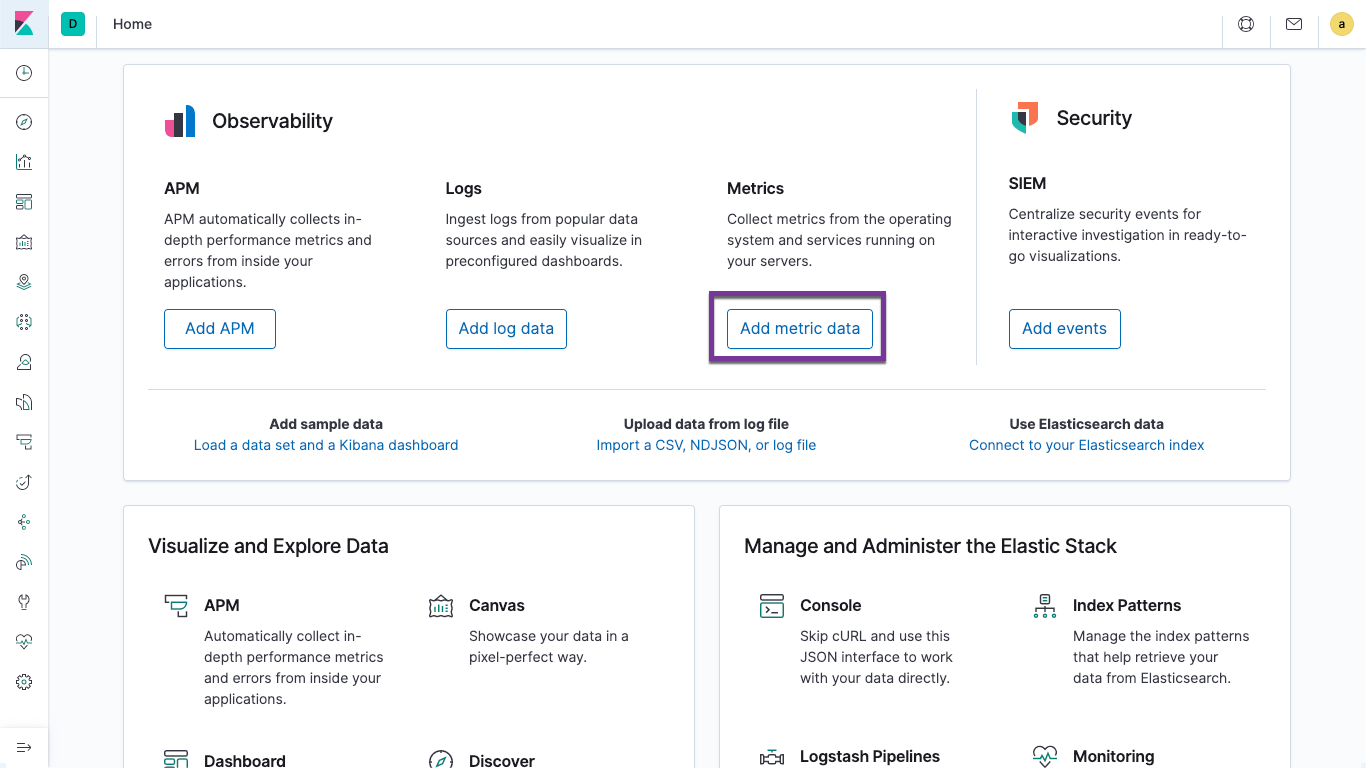The width and height of the screenshot is (1366, 768).
Task: Open the newsfeed mail icon in header
Action: click(1294, 24)
